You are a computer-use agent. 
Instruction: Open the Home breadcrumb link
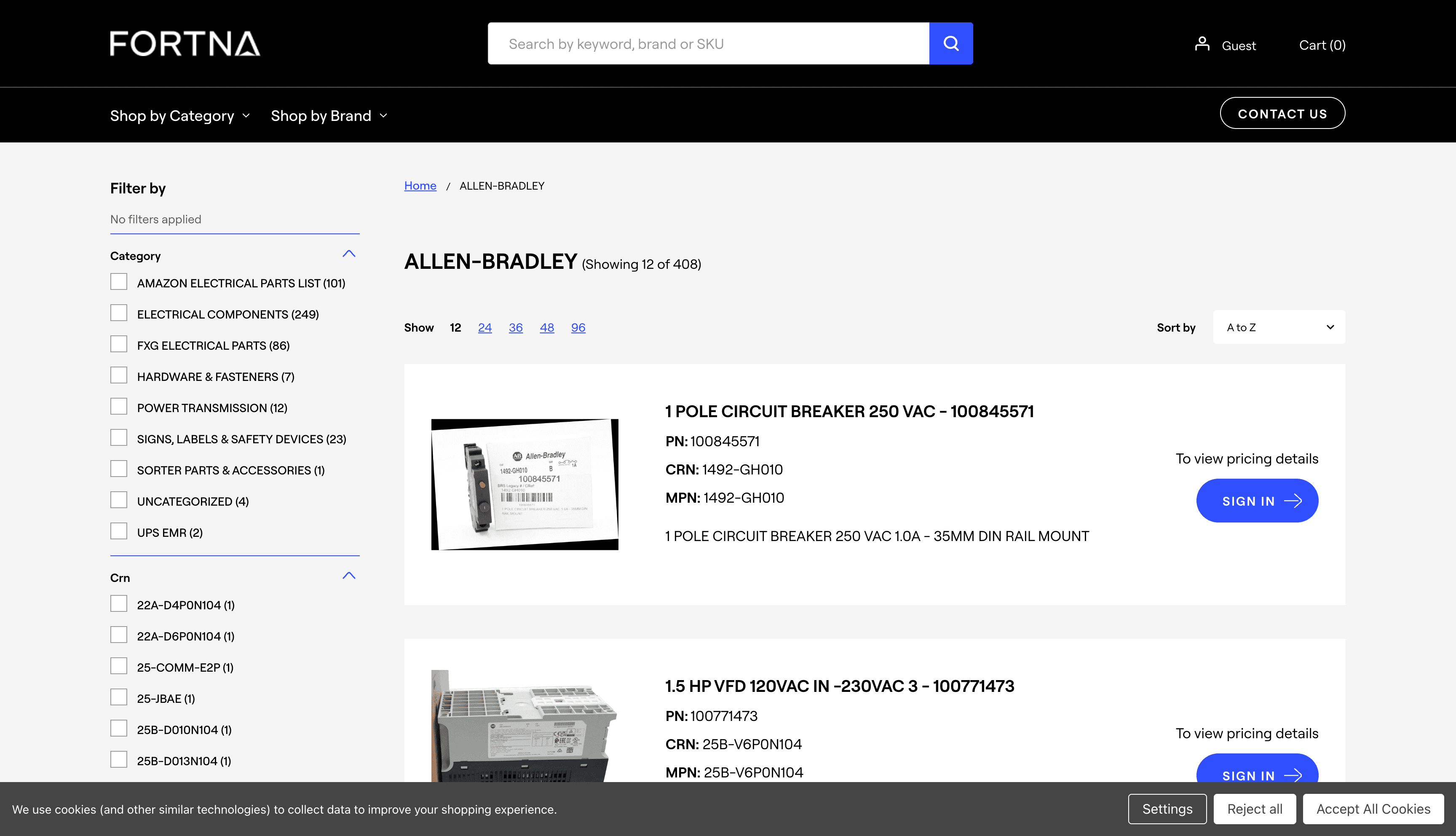(x=420, y=185)
